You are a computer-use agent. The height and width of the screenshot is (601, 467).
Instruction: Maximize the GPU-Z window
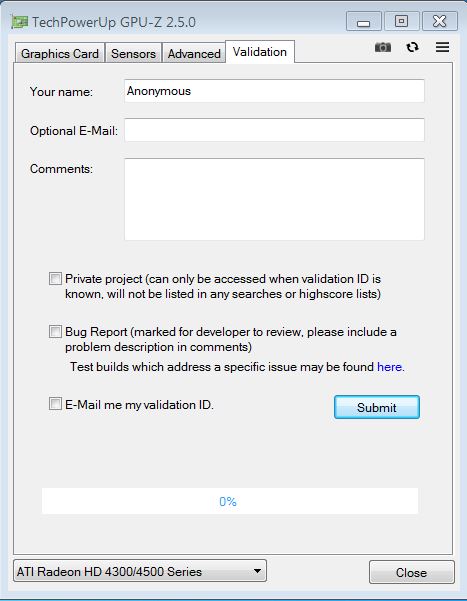pyautogui.click(x=401, y=21)
